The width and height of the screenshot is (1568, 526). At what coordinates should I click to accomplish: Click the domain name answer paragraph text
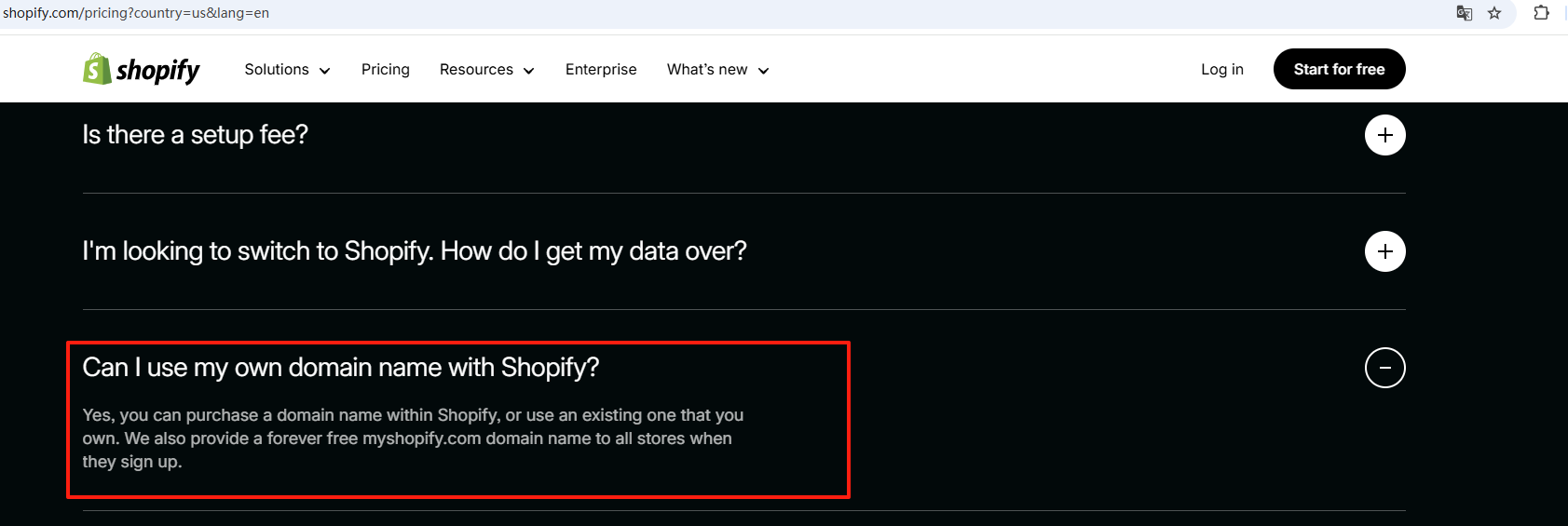pos(412,438)
